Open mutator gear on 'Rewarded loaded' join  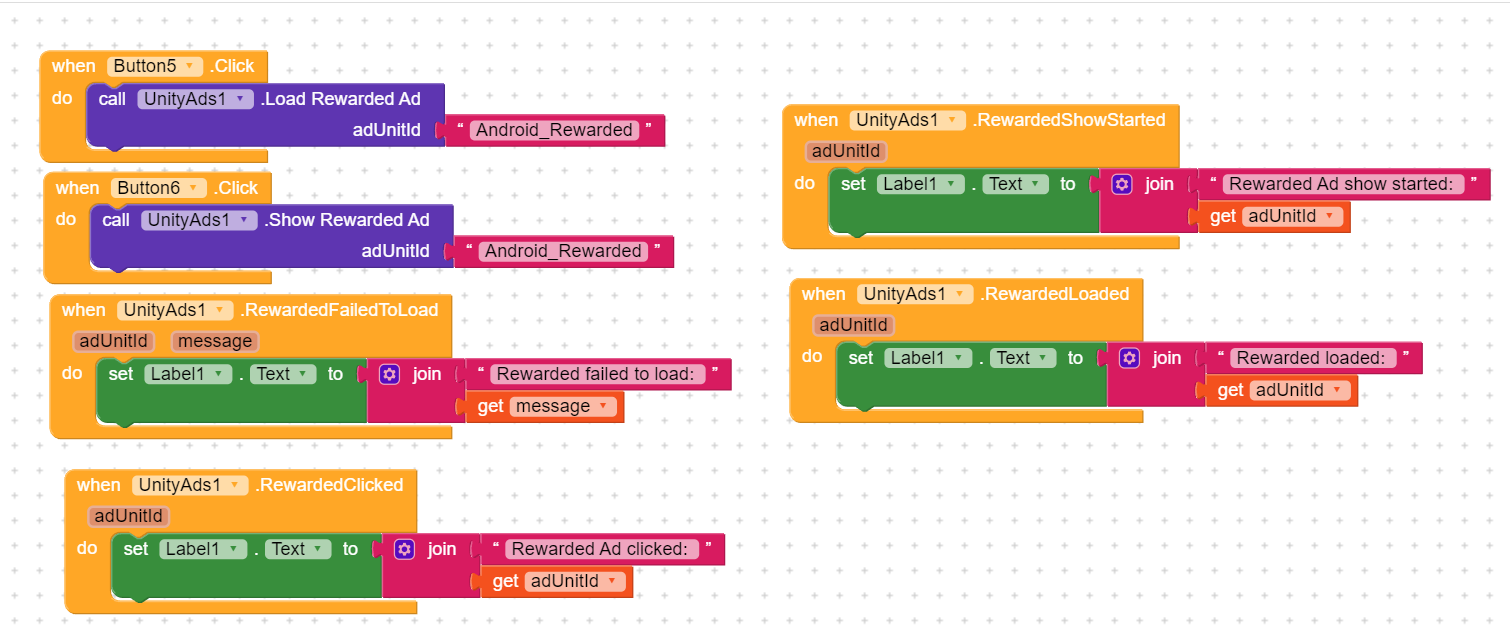tap(1129, 358)
